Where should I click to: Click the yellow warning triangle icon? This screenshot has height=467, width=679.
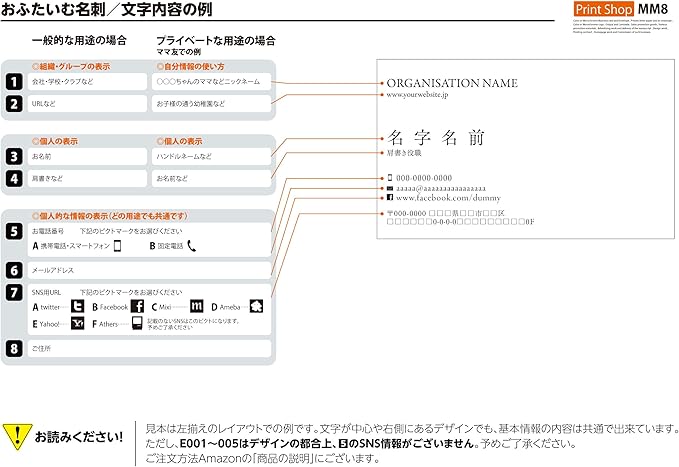(16, 435)
